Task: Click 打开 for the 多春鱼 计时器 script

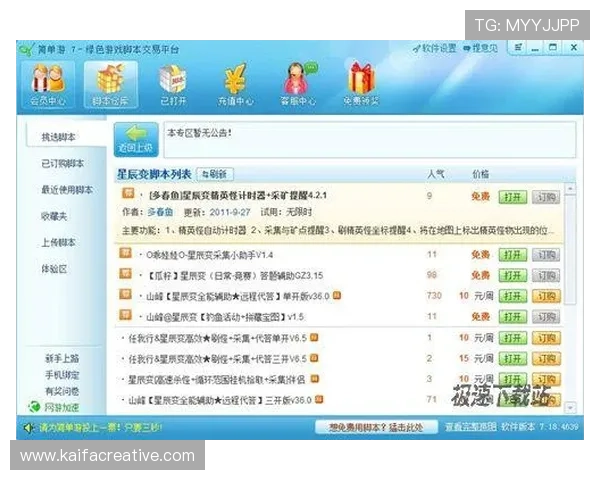Action: click(x=513, y=197)
